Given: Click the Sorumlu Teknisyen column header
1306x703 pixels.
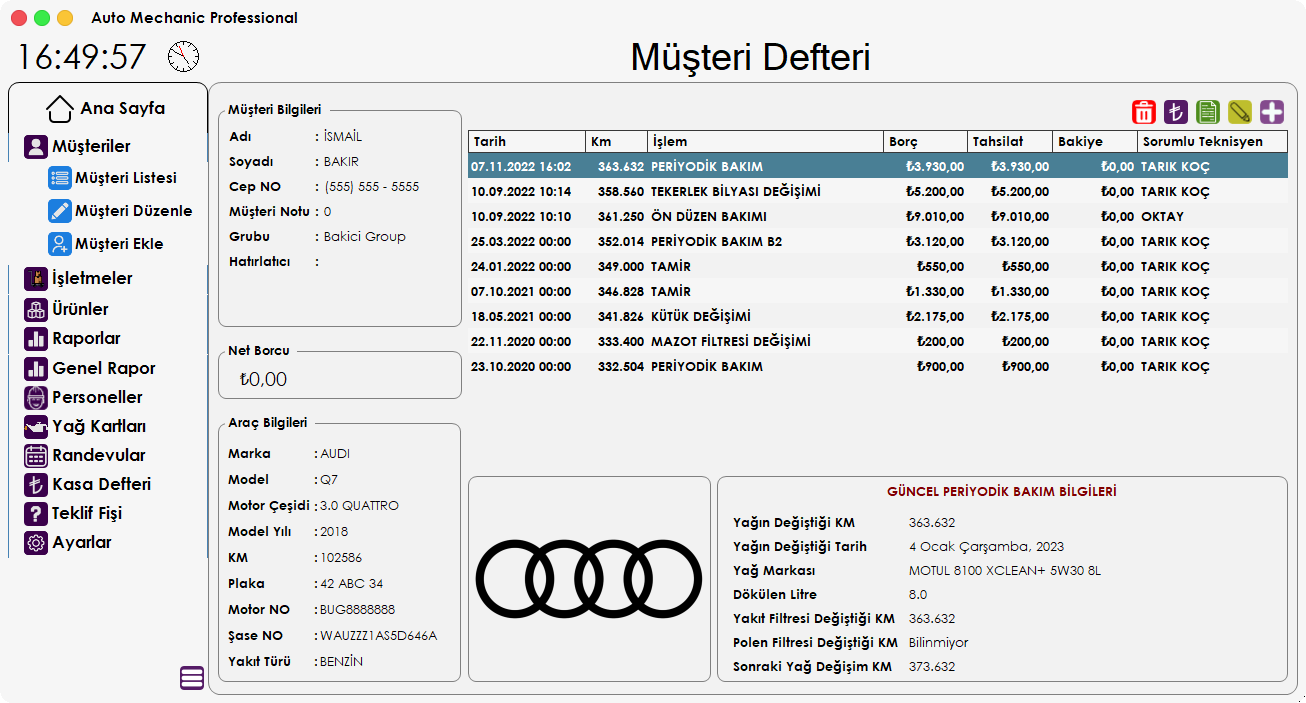Looking at the screenshot, I should 1212,141.
